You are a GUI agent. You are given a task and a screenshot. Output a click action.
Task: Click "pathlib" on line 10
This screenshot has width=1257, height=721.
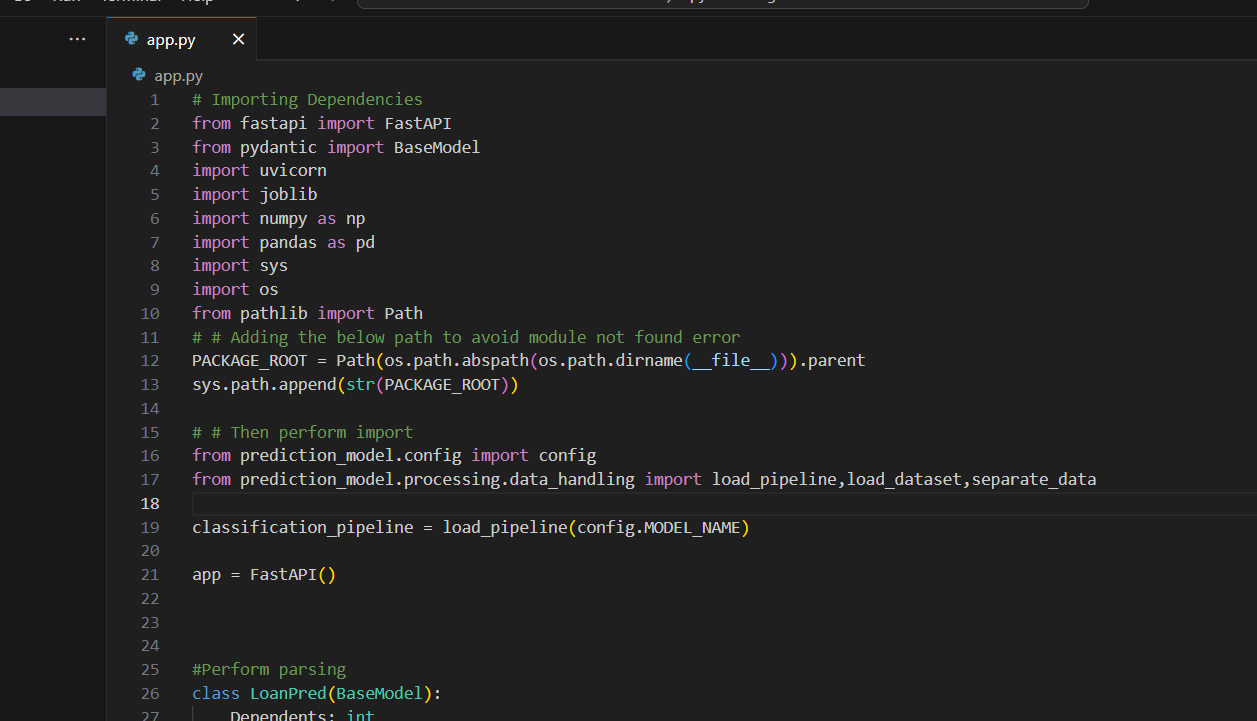pyautogui.click(x=274, y=313)
